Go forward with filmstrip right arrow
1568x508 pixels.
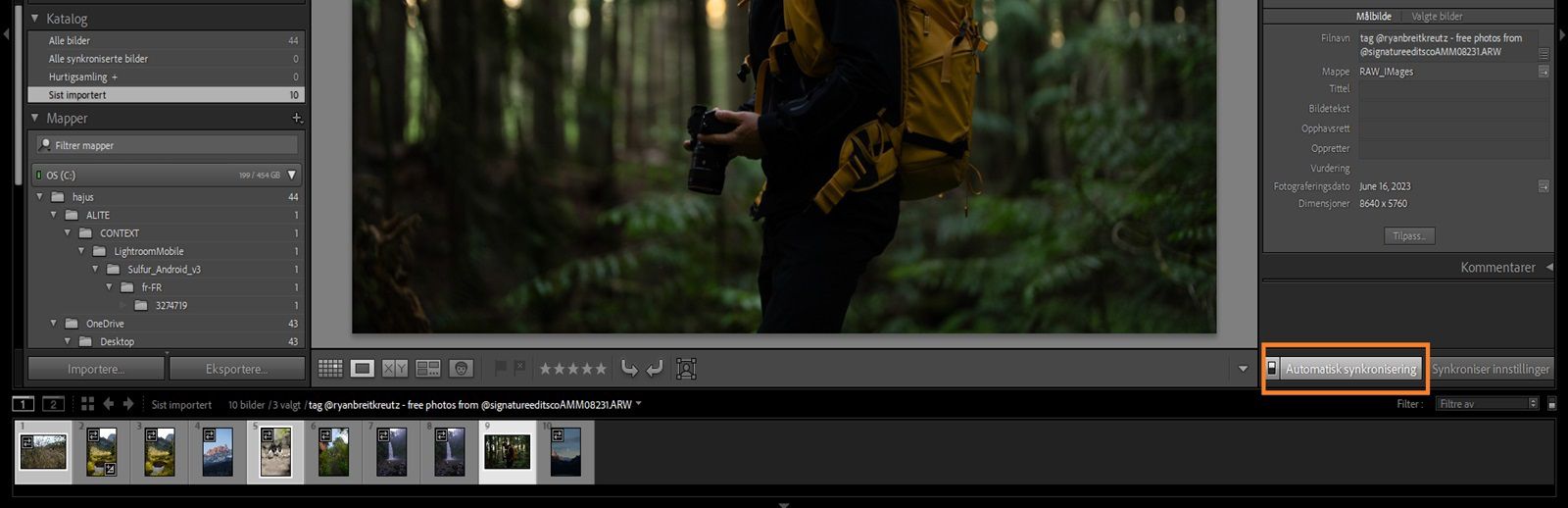pos(128,404)
